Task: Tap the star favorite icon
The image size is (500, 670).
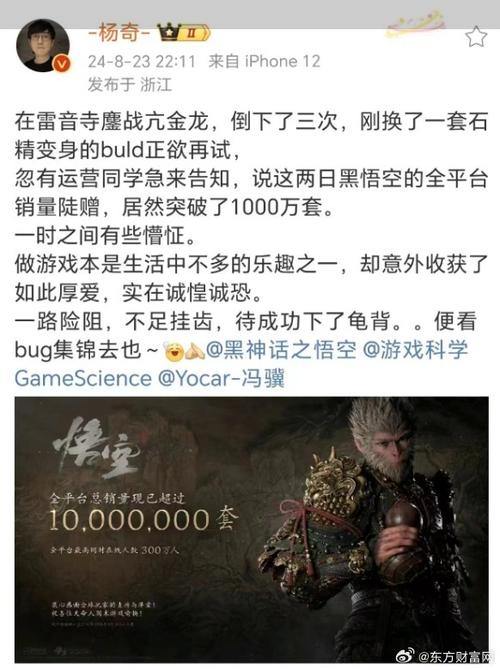Action: [x=476, y=37]
